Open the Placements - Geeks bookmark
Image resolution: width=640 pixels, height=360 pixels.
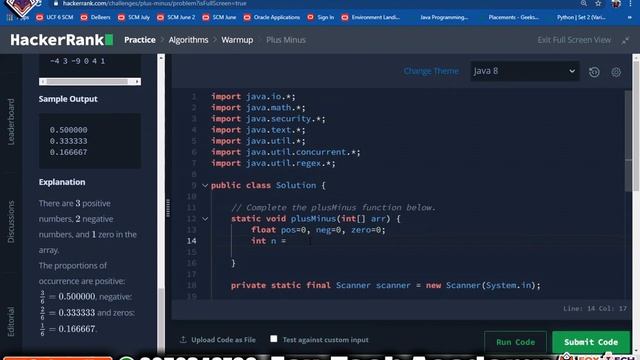(x=513, y=18)
